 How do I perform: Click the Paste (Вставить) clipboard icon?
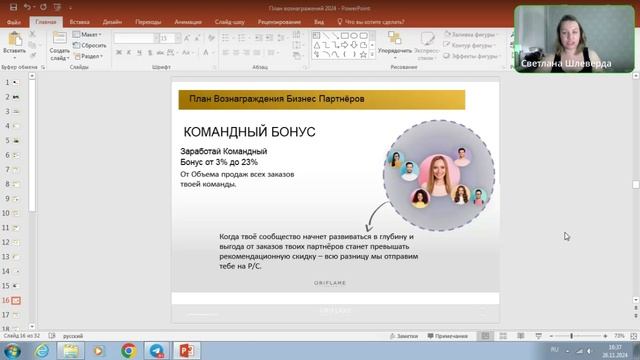[15, 40]
